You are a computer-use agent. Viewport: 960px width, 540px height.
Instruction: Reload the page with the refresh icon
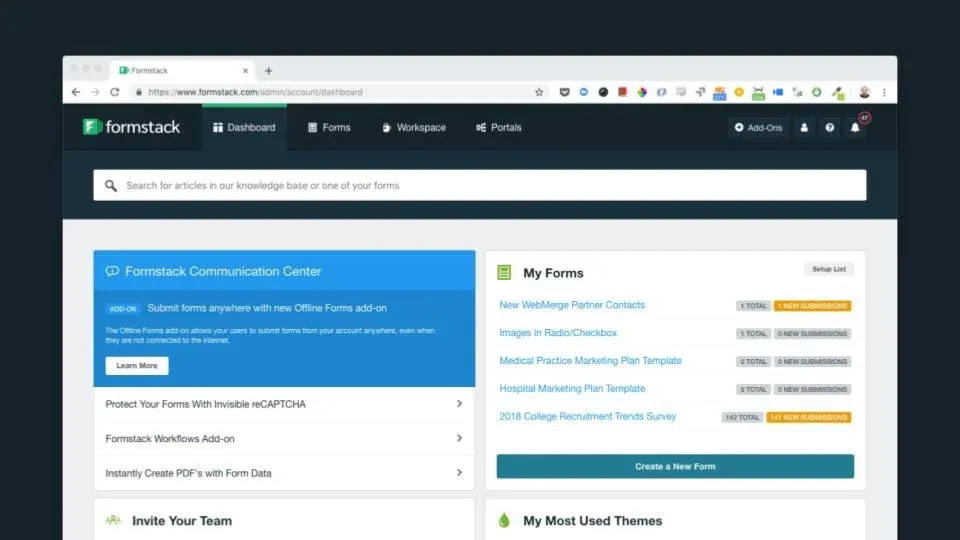tap(114, 92)
